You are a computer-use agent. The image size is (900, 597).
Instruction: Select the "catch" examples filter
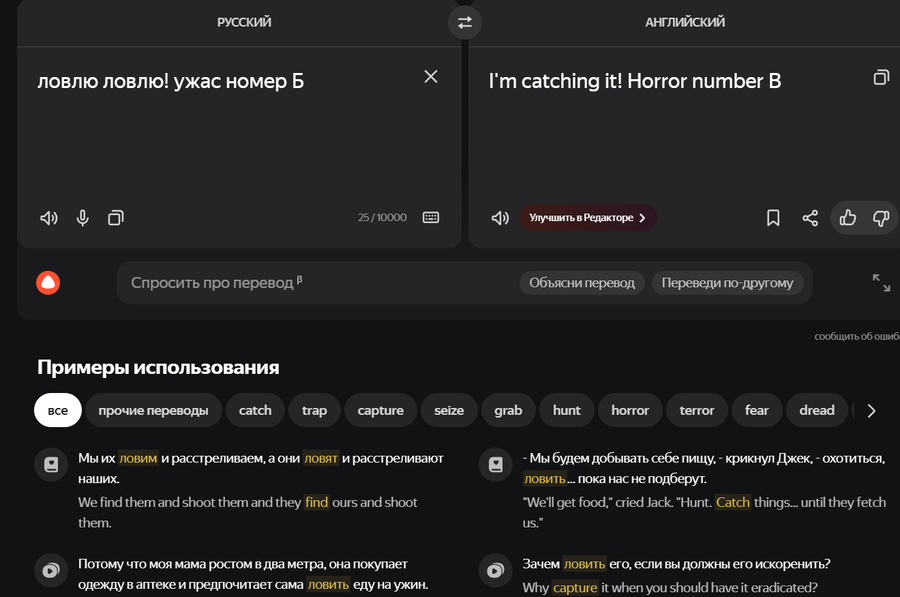click(x=255, y=410)
